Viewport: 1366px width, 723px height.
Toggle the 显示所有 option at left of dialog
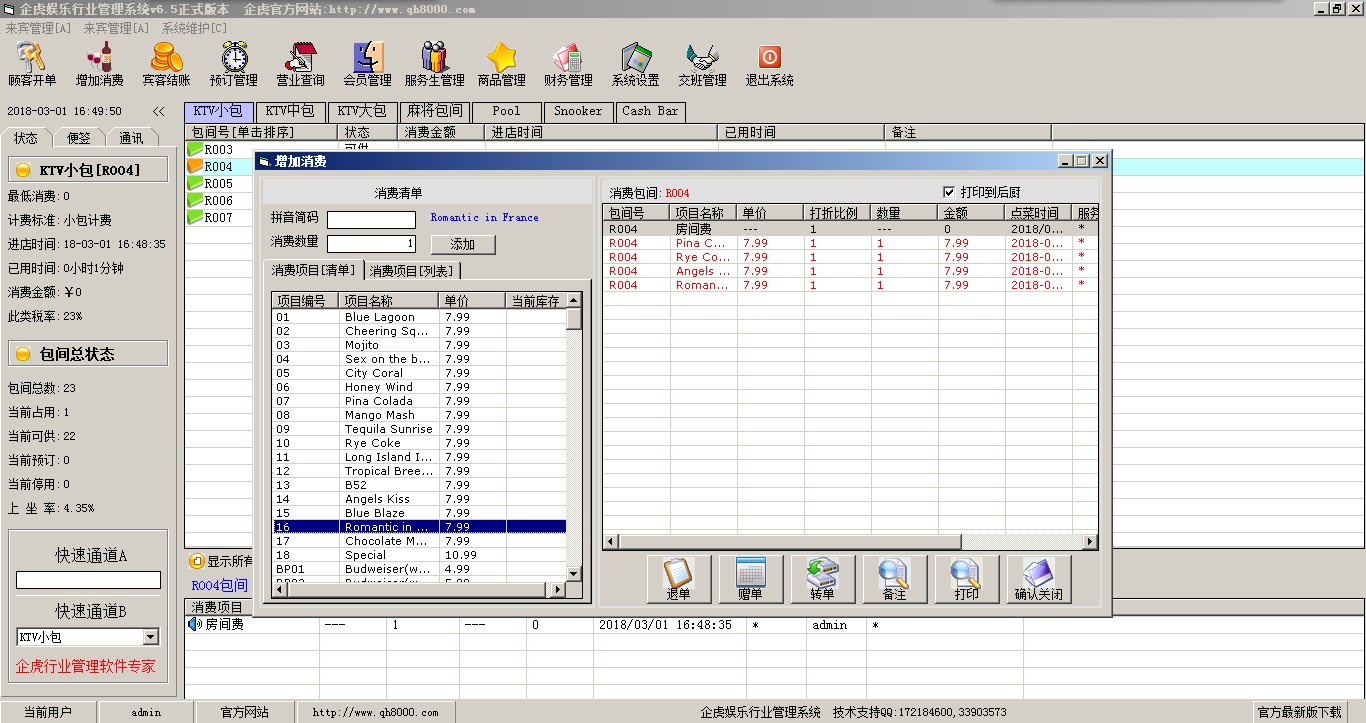pos(197,561)
